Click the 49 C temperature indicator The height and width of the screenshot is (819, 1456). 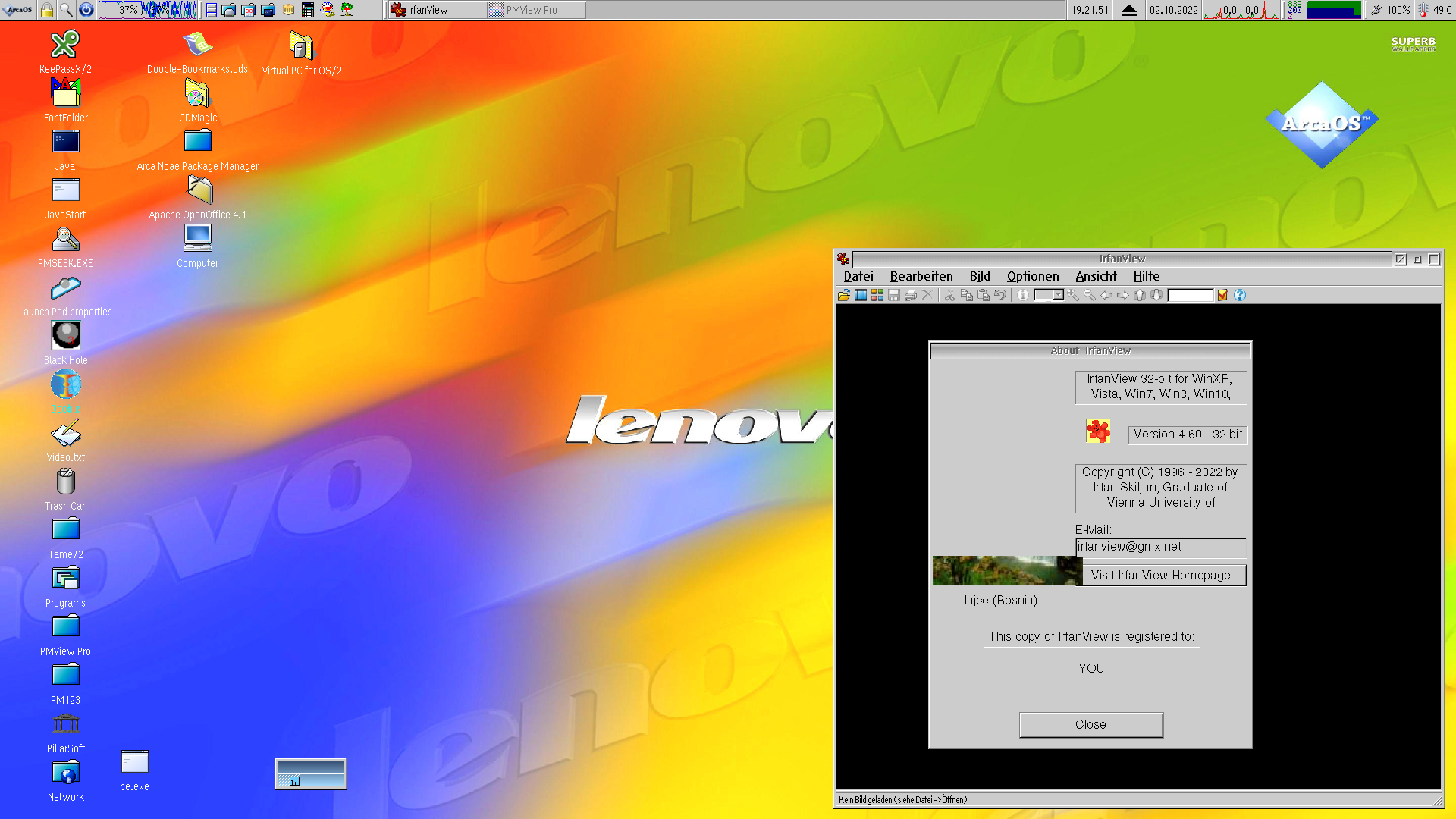(1435, 10)
